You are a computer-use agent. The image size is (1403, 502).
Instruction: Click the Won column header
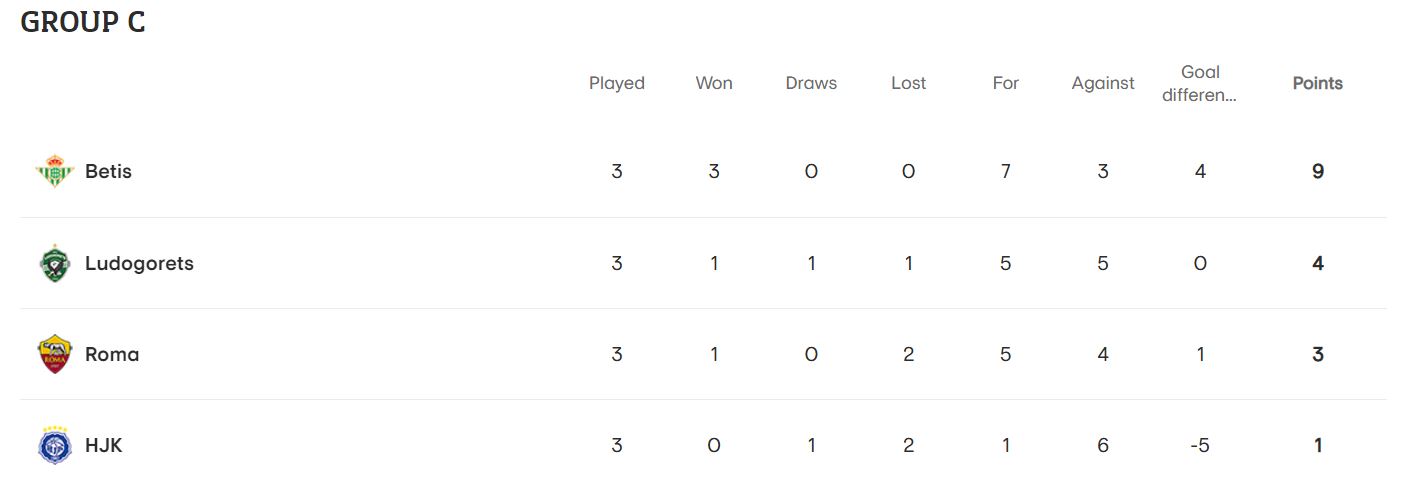pos(714,83)
